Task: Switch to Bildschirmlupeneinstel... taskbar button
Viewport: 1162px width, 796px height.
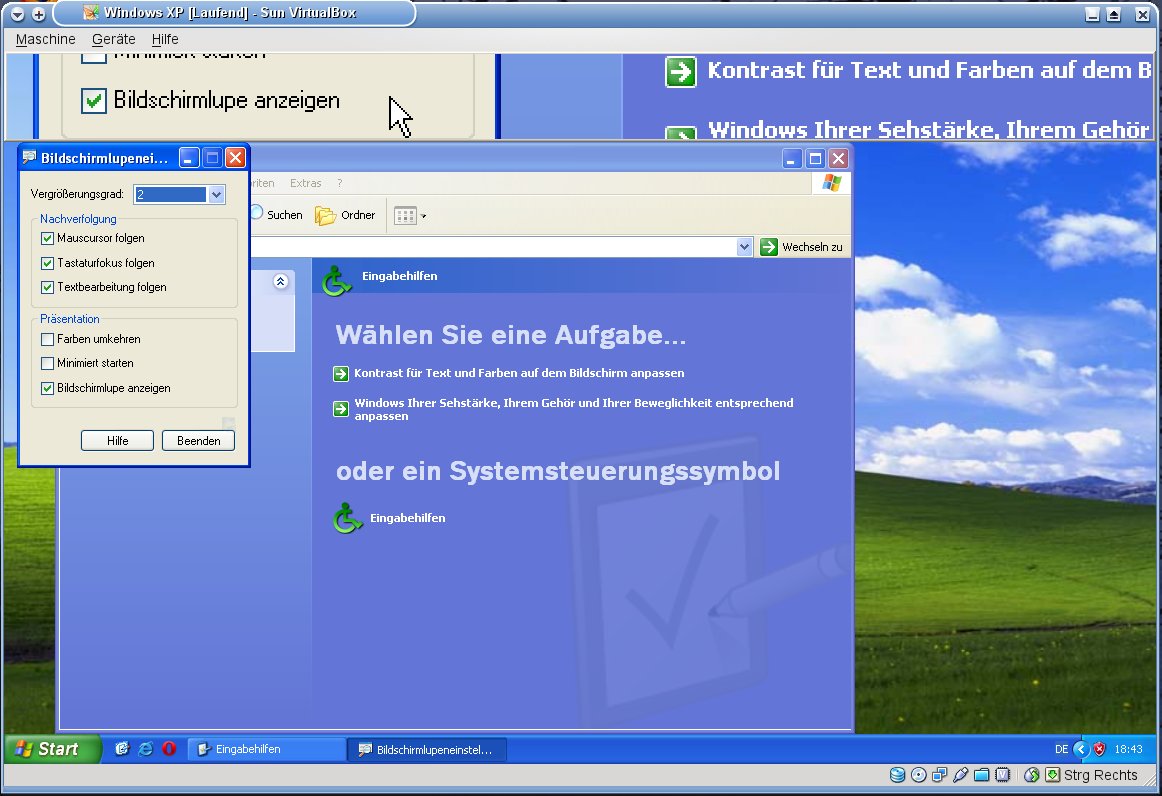Action: [x=427, y=749]
